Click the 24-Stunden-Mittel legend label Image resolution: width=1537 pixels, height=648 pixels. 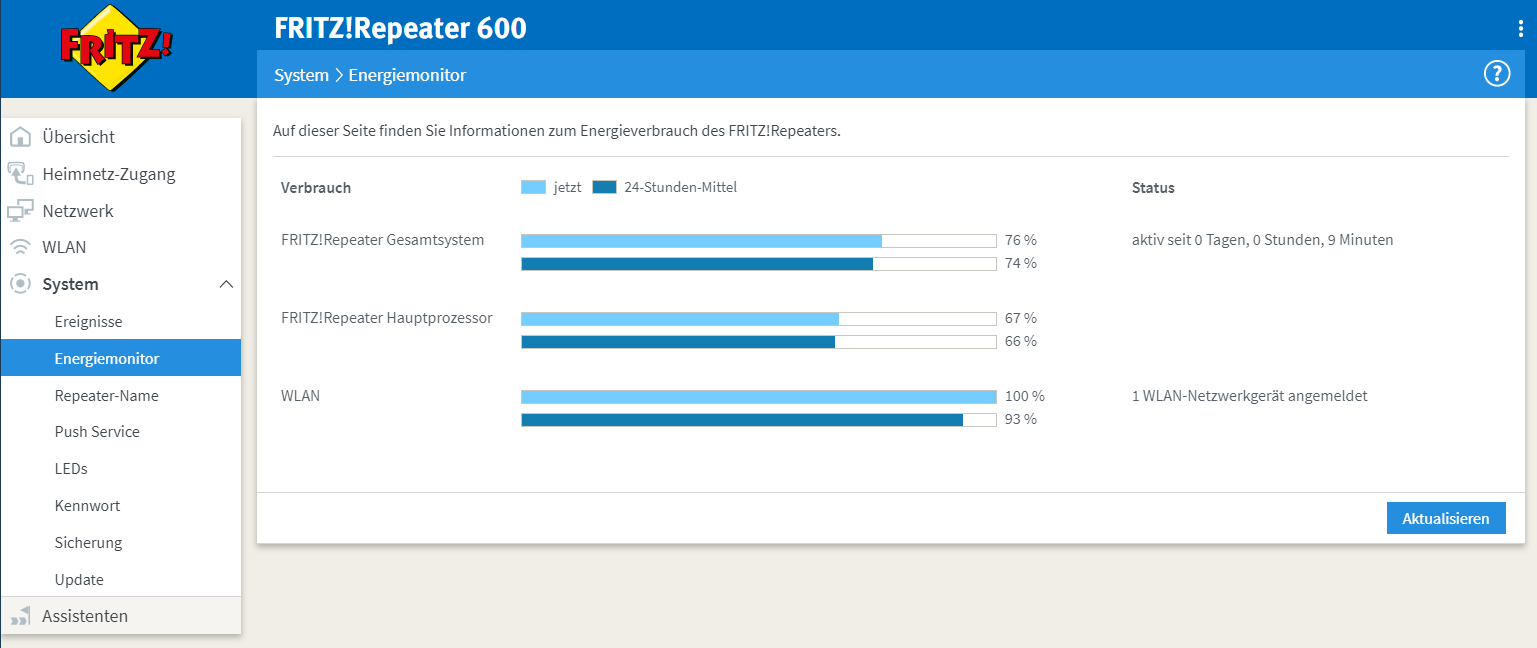tap(681, 187)
